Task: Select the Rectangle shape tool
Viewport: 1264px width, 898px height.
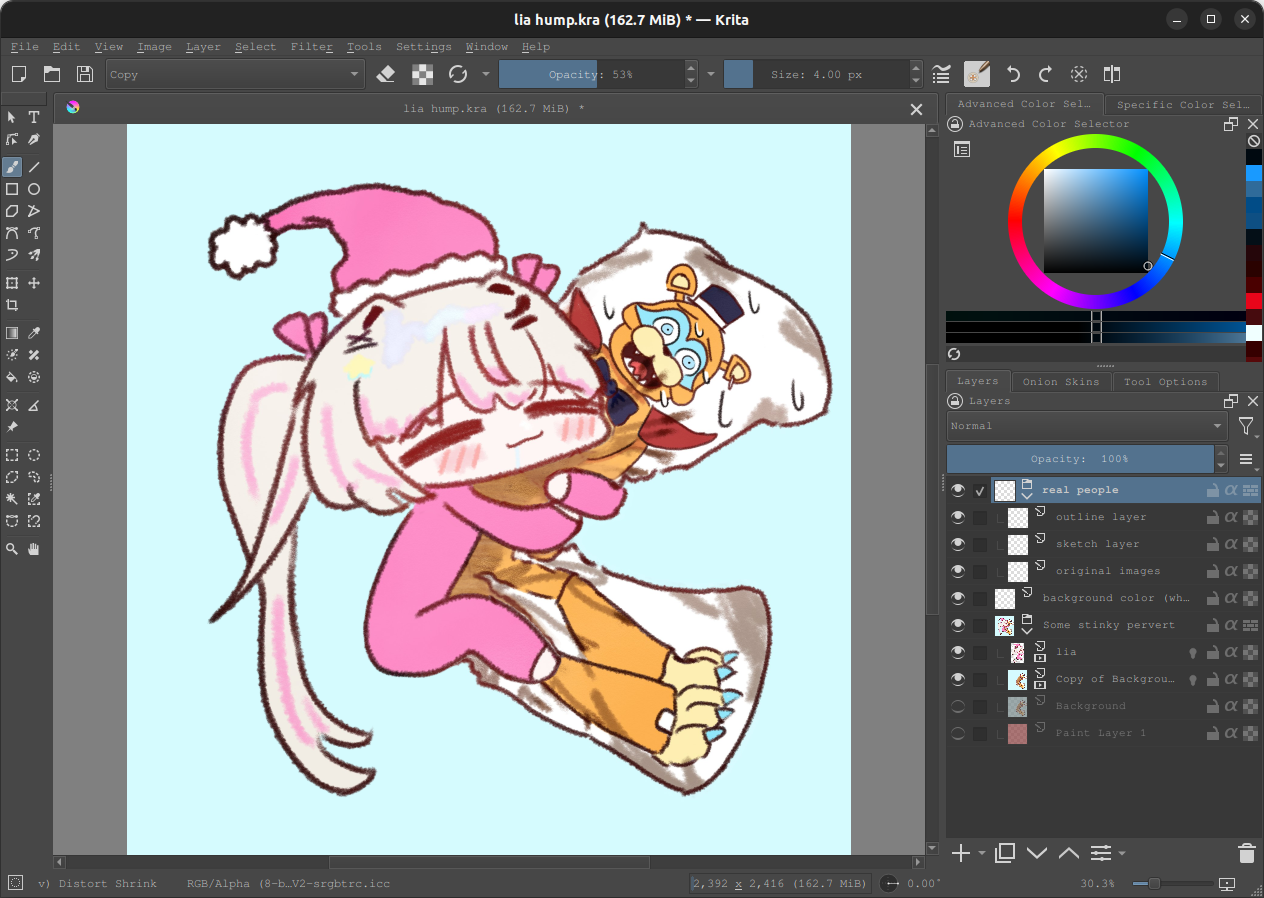Action: point(12,189)
